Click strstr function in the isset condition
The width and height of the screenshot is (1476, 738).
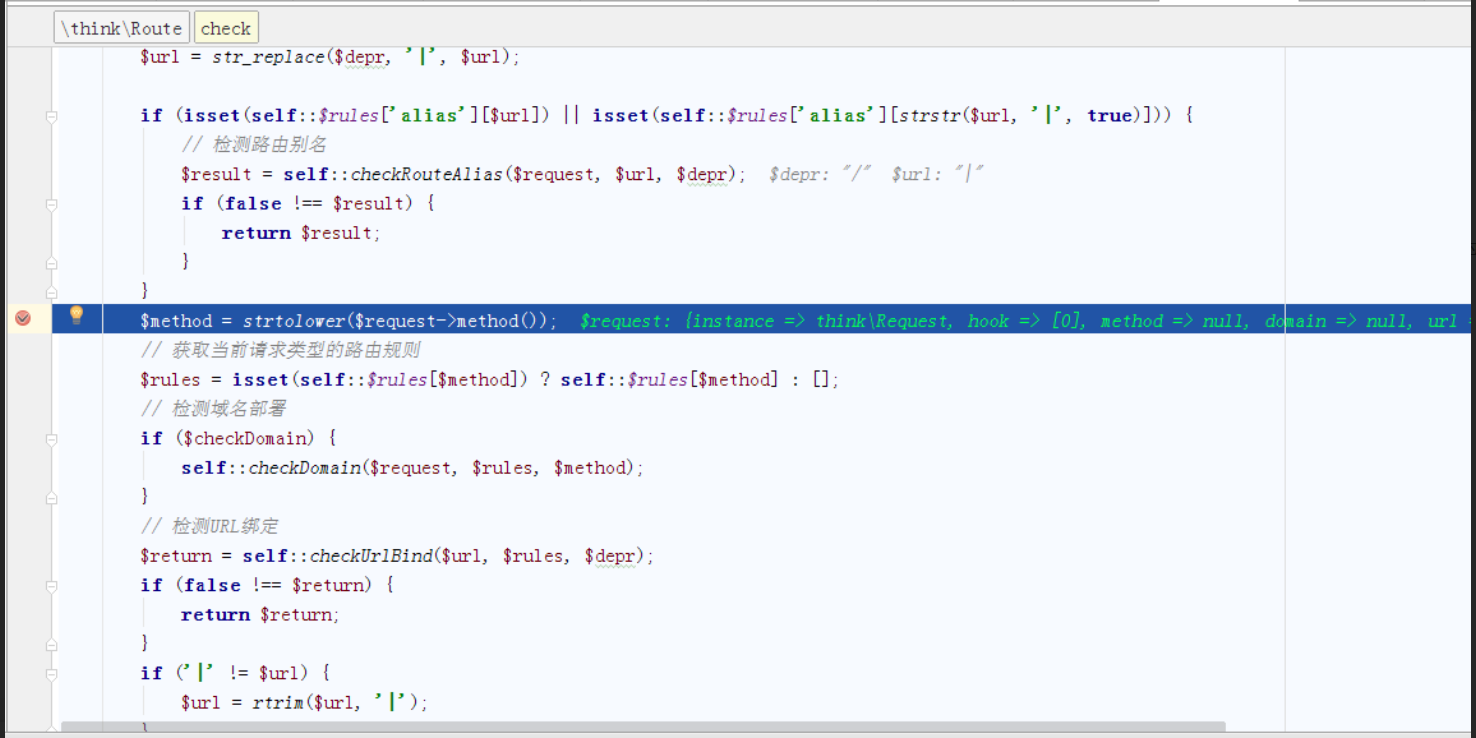(929, 116)
